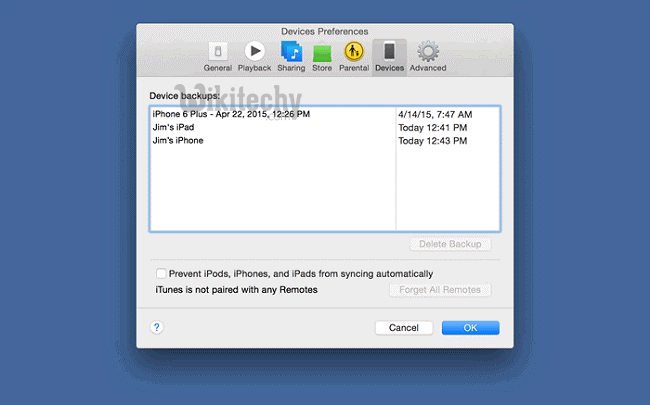The height and width of the screenshot is (405, 650).
Task: Click Forget All Remotes button
Action: [x=439, y=290]
